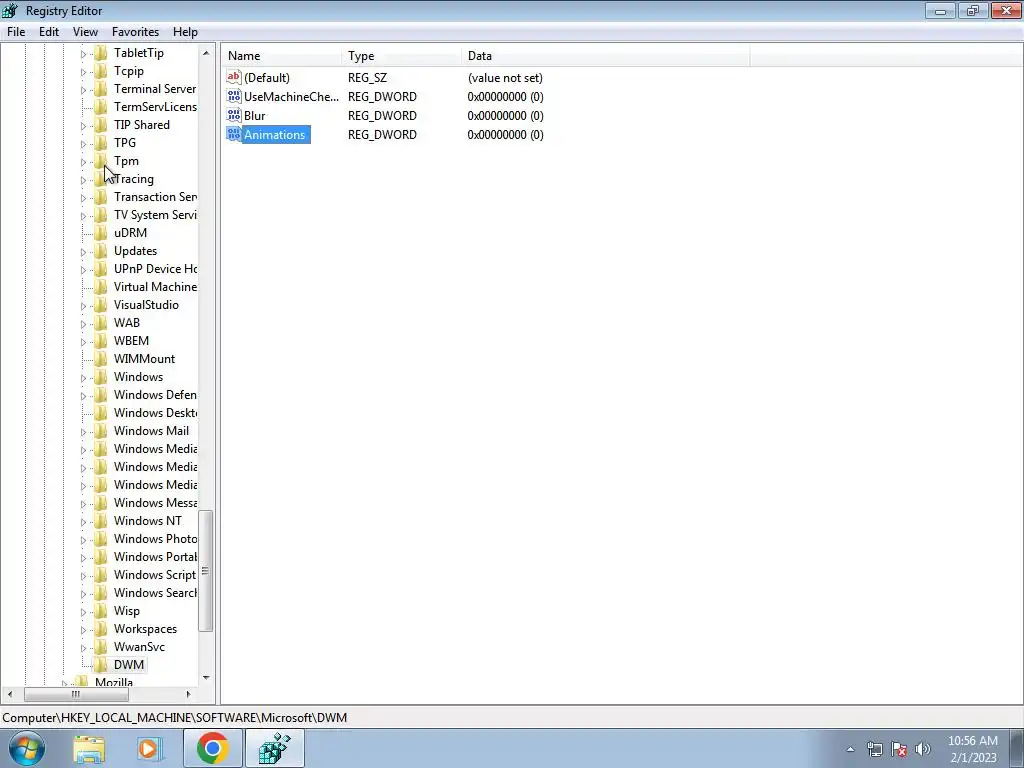Open the Action Center flag icon
1024x768 pixels.
click(x=899, y=749)
